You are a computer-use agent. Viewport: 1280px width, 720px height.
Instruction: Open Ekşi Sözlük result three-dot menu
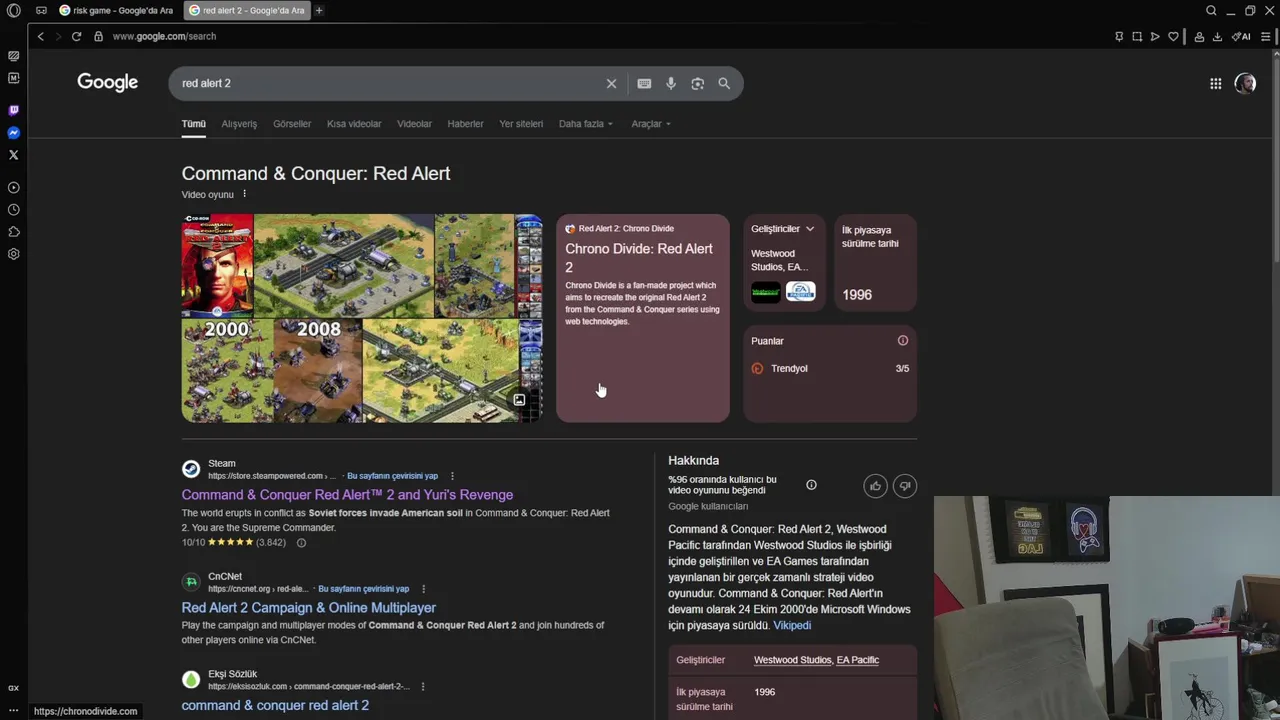(x=423, y=687)
